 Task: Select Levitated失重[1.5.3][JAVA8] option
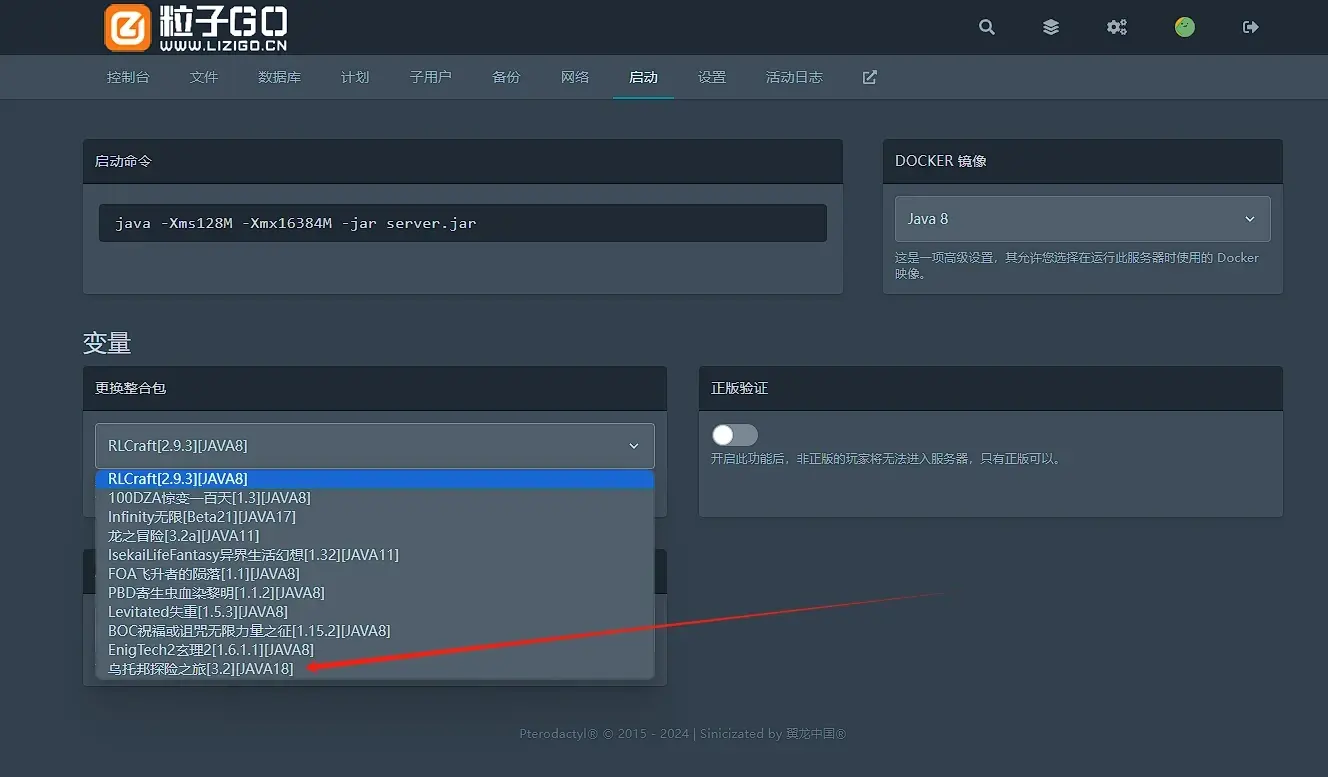click(x=375, y=612)
